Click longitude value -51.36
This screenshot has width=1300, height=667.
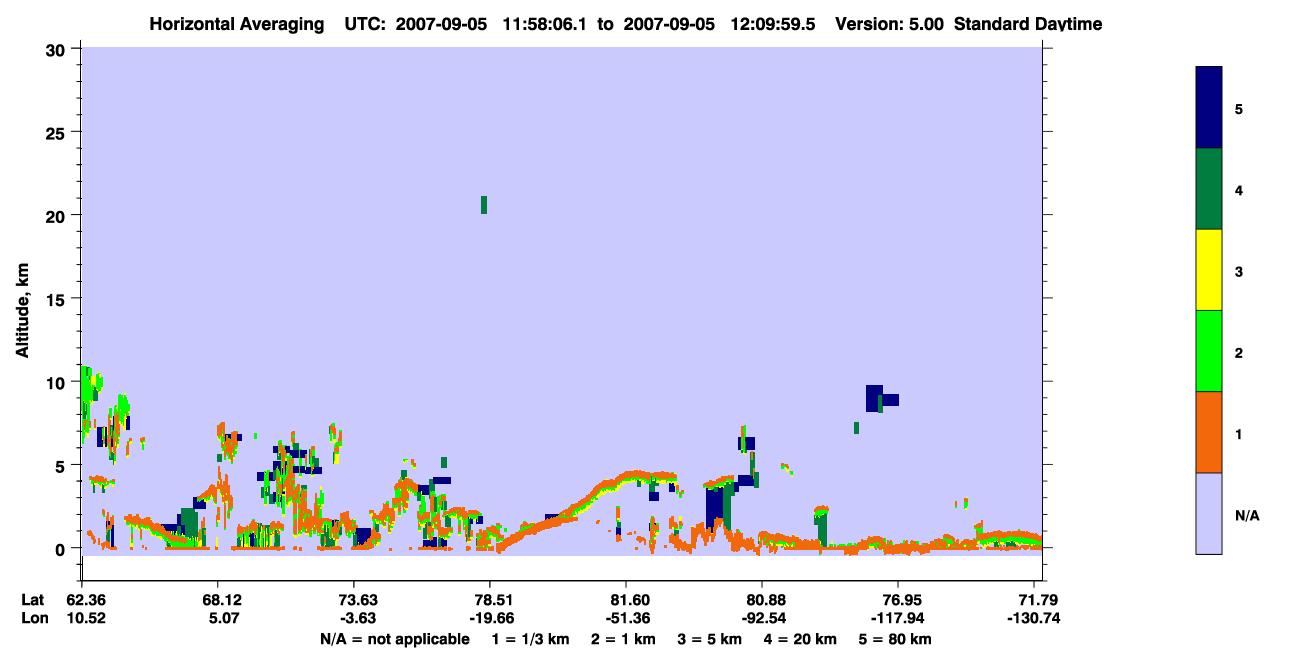pos(626,618)
